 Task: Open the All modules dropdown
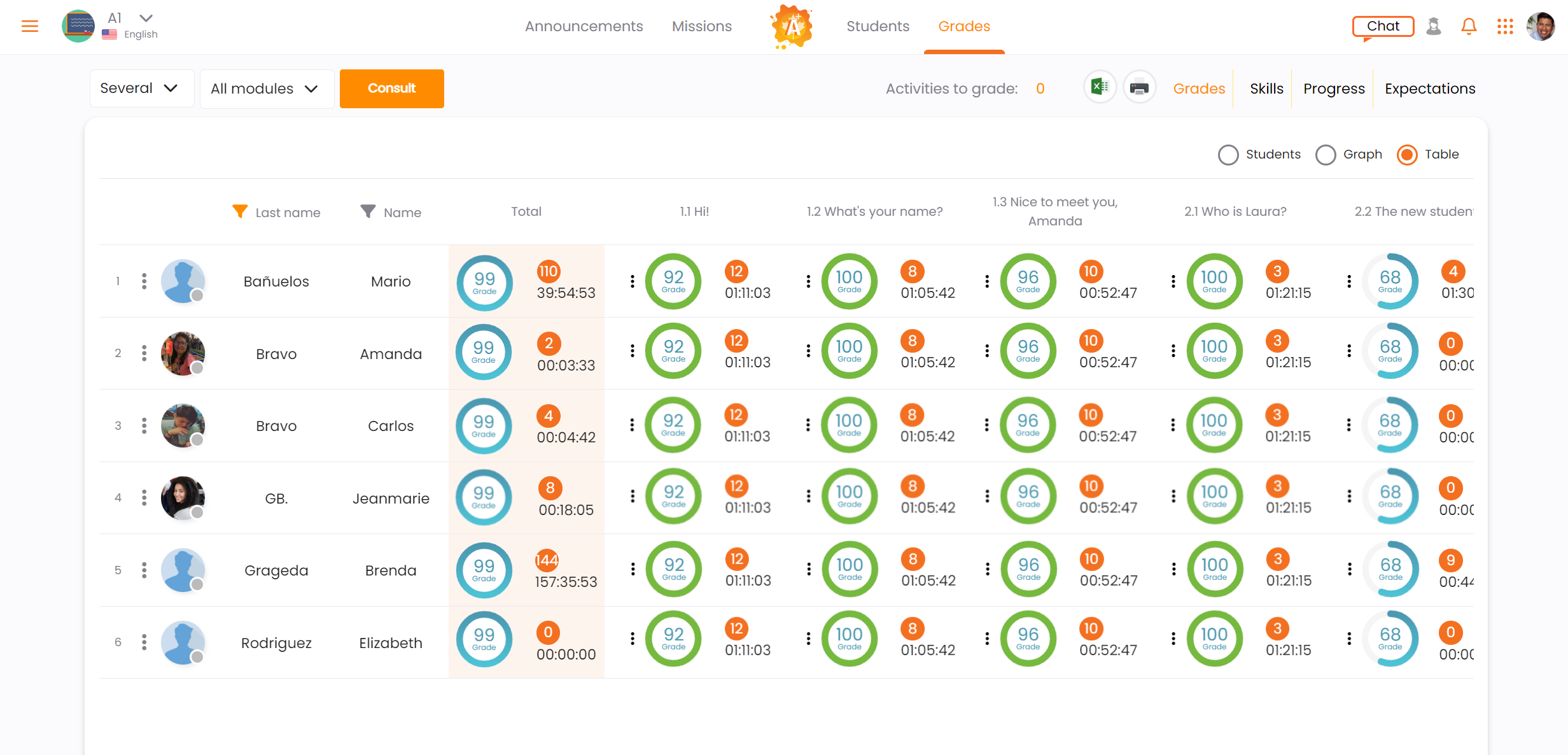point(266,88)
